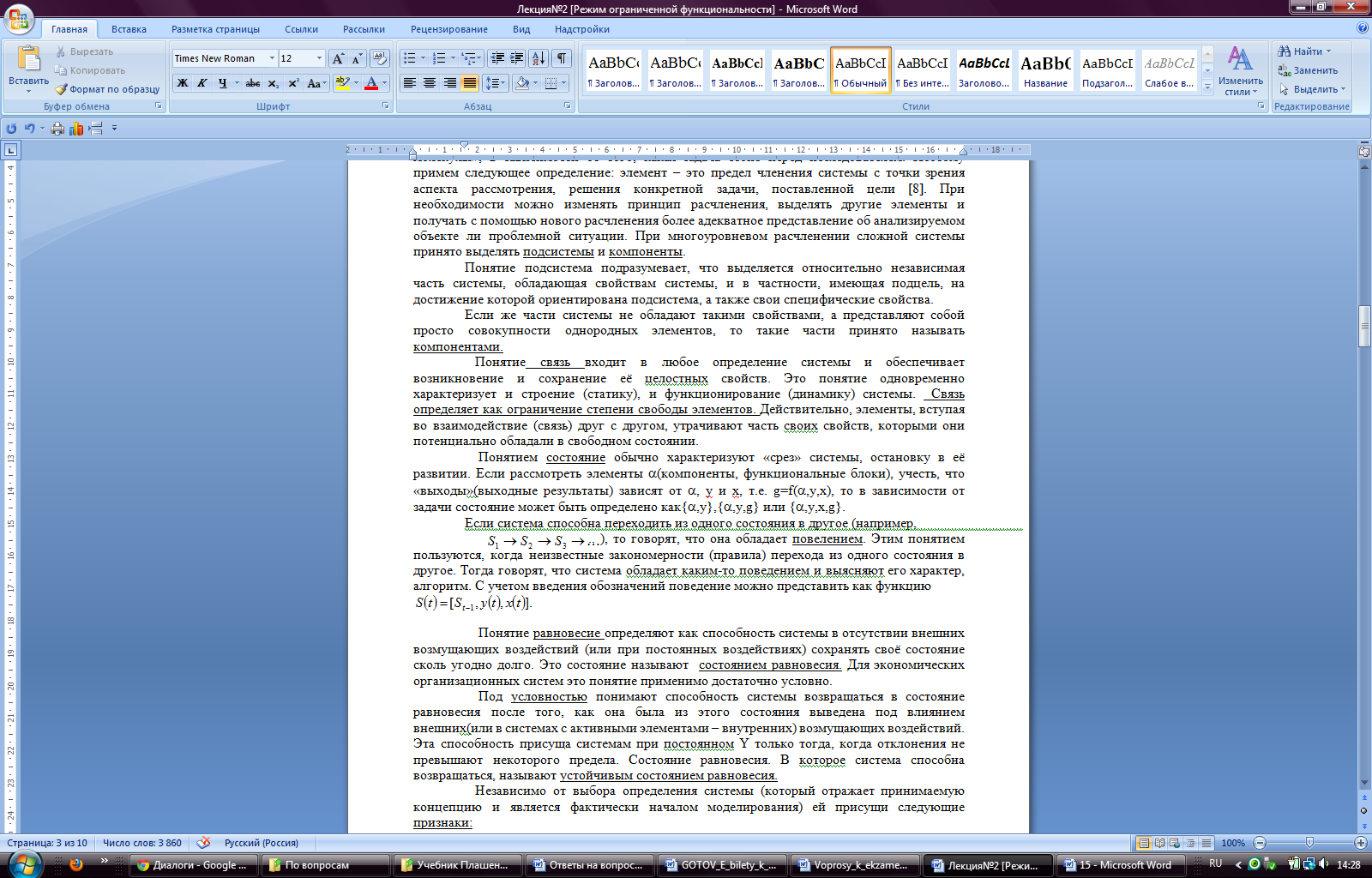Click the Office button orb
1372x878 pixels.
coord(19,19)
